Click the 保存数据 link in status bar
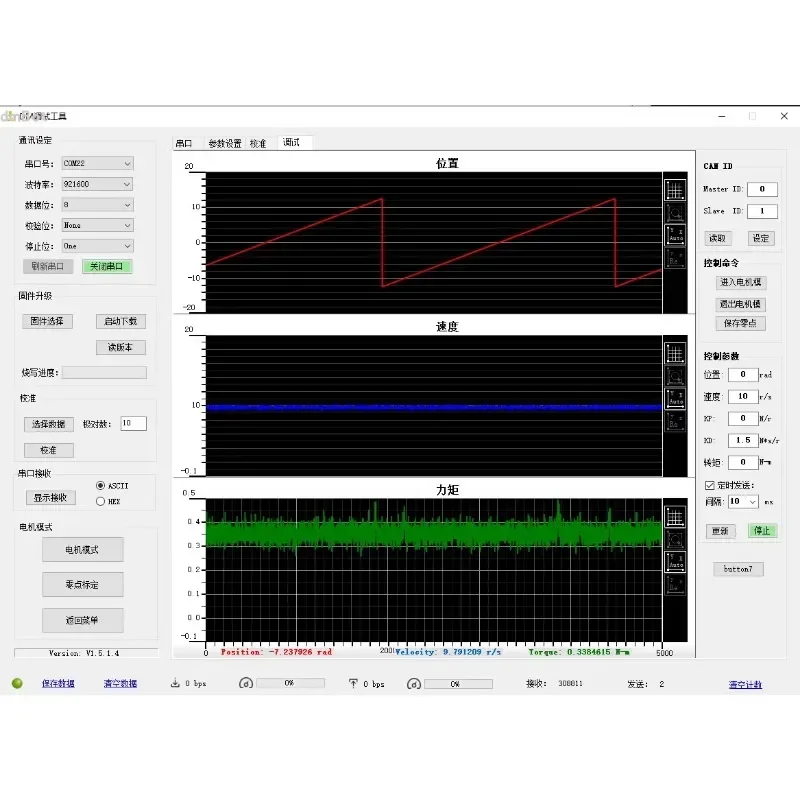 [x=58, y=684]
